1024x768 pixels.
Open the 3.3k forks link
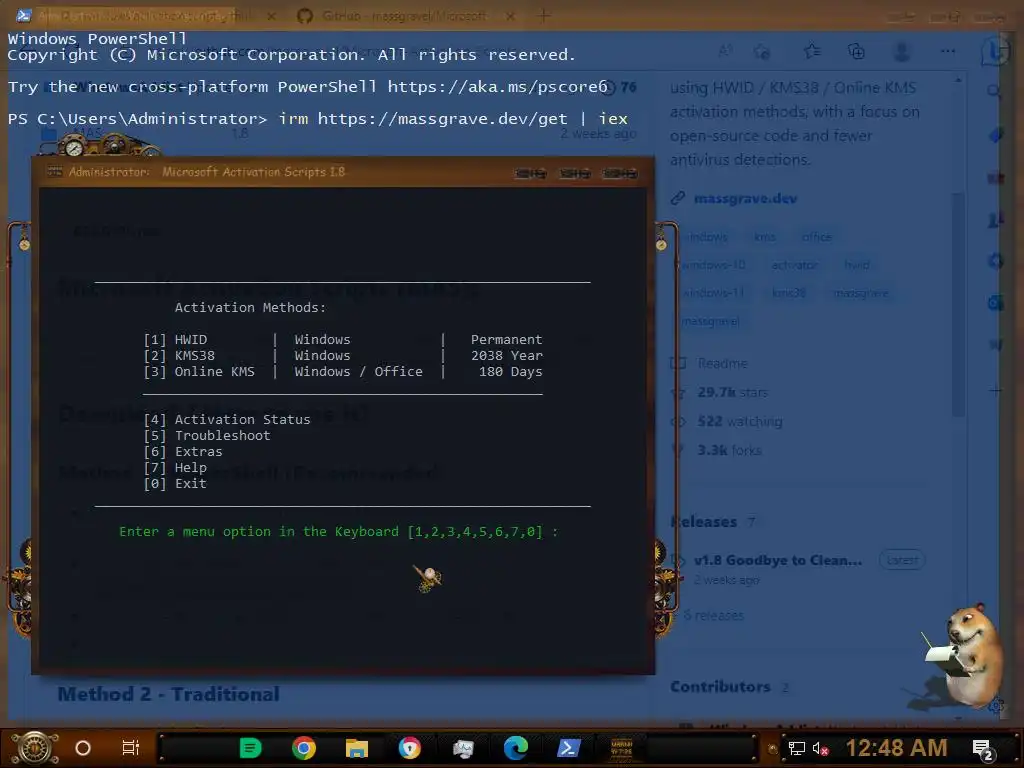(729, 450)
